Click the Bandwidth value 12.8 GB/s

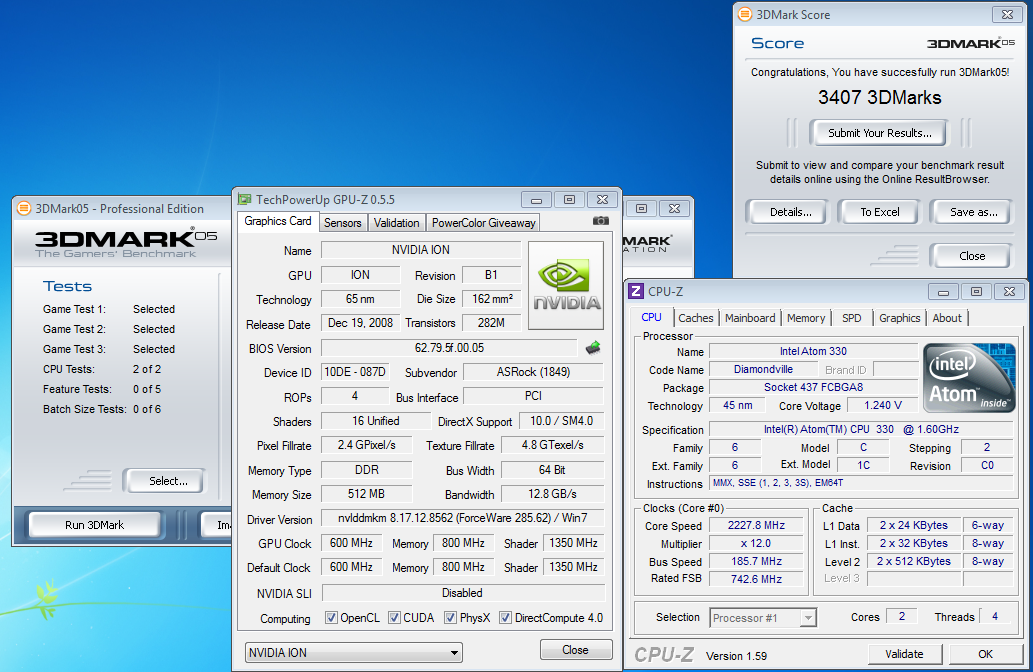click(552, 494)
